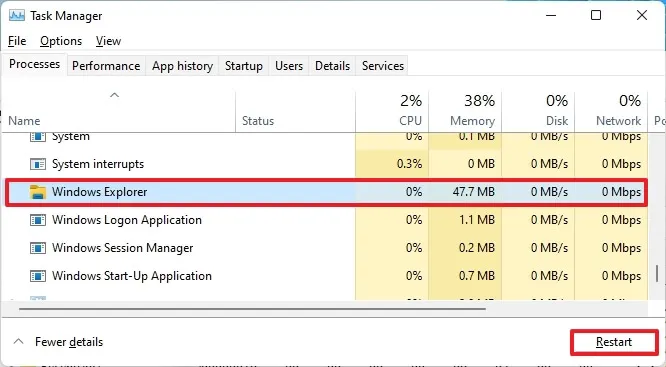The image size is (666, 367).
Task: Click Fewer details label text
Action: click(x=69, y=342)
